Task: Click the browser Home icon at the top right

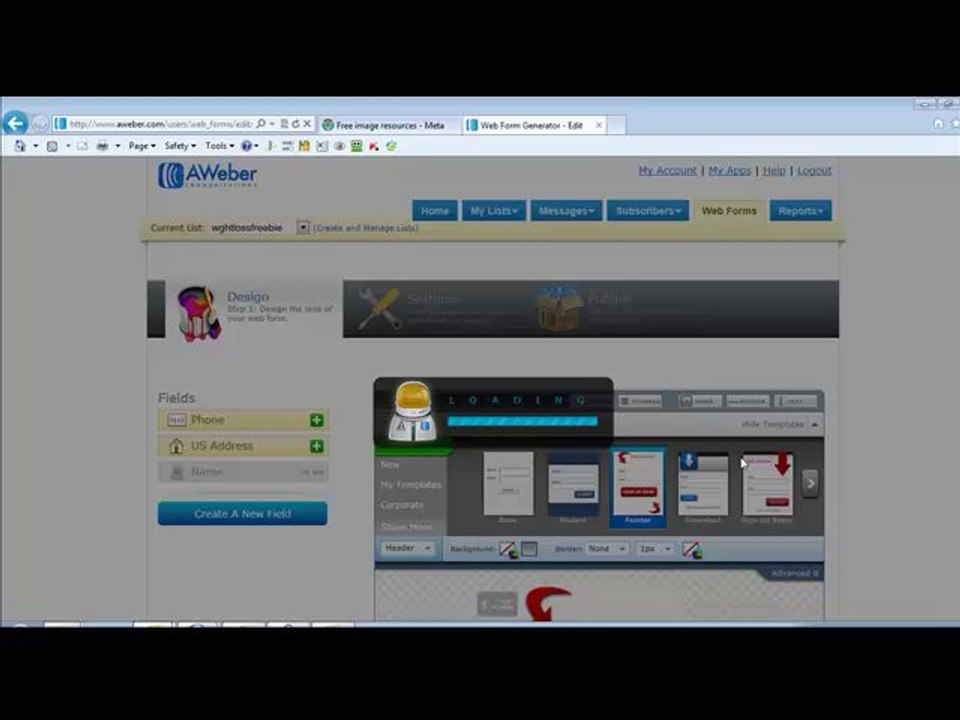Action: pos(938,124)
